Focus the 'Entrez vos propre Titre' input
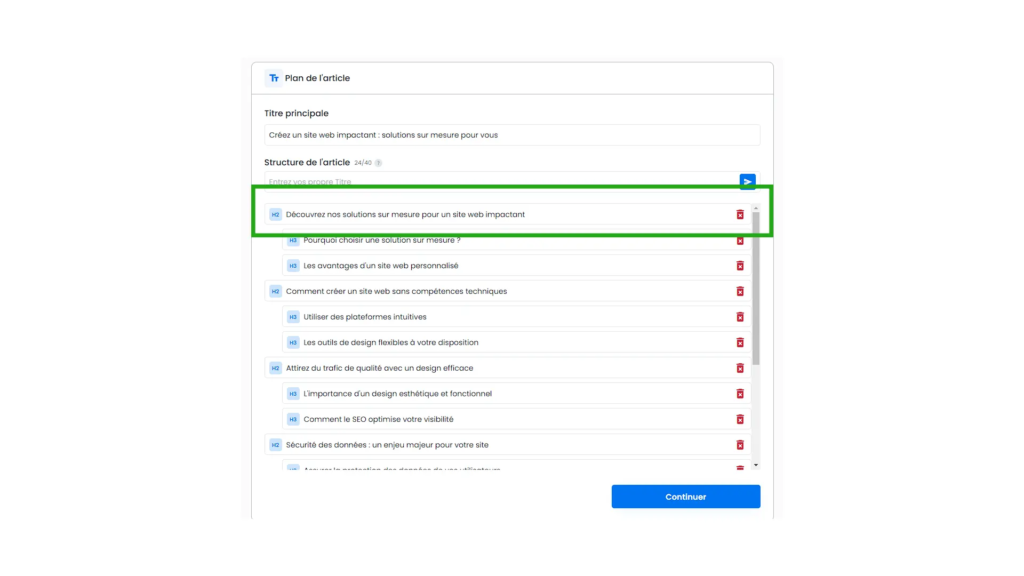1024x576 pixels. tap(501, 182)
